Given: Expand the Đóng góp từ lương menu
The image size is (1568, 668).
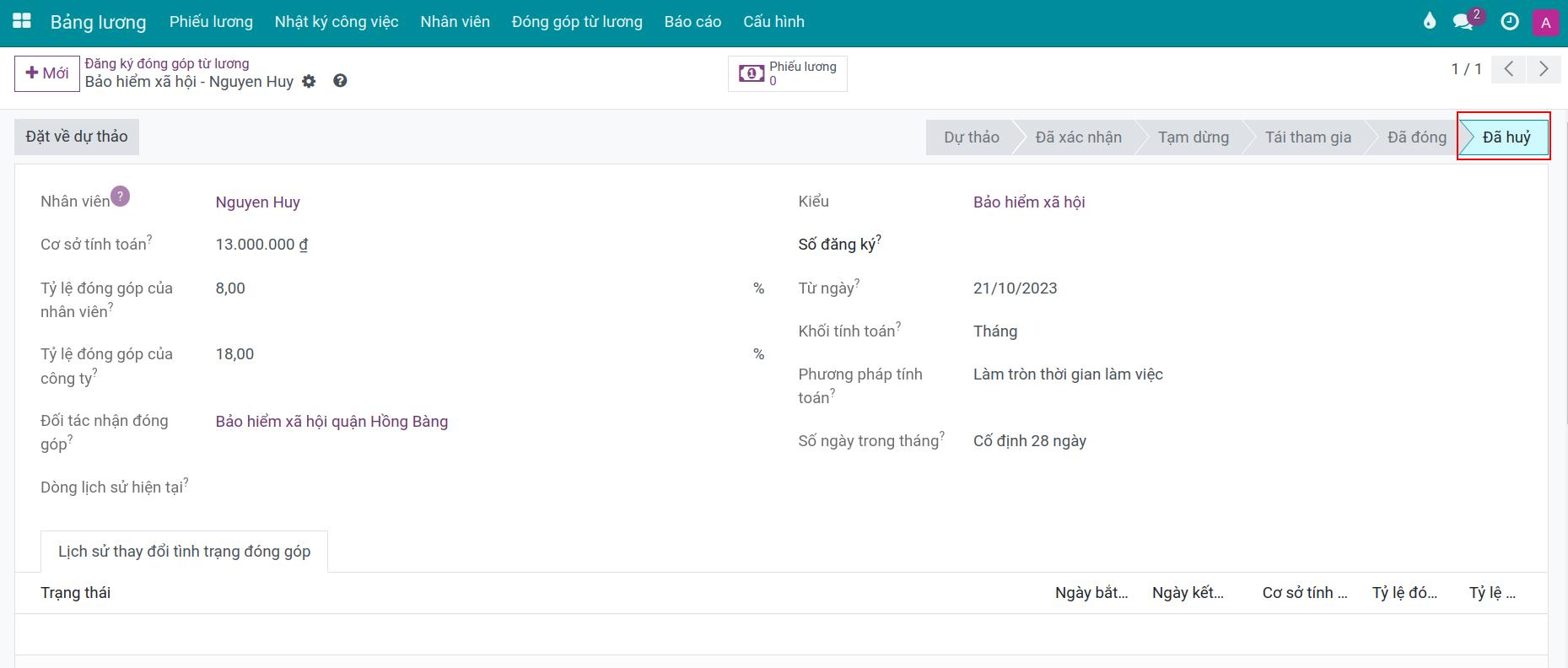Looking at the screenshot, I should (577, 22).
